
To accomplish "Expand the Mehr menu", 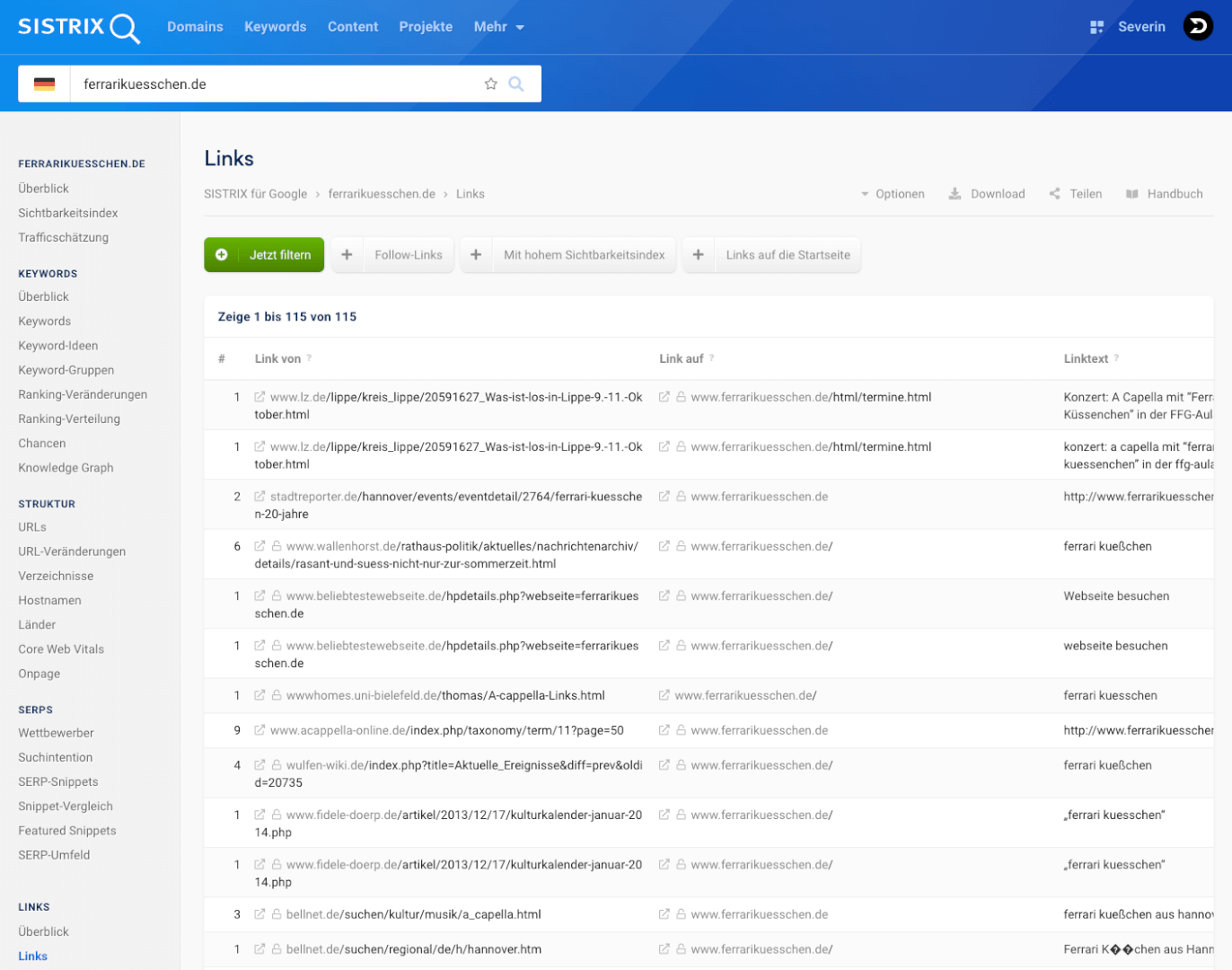I will point(498,27).
